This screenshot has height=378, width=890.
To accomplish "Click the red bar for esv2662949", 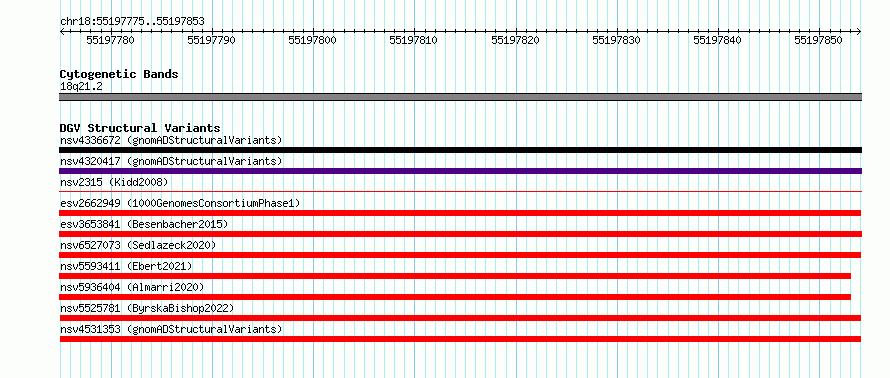I will pyautogui.click(x=460, y=213).
